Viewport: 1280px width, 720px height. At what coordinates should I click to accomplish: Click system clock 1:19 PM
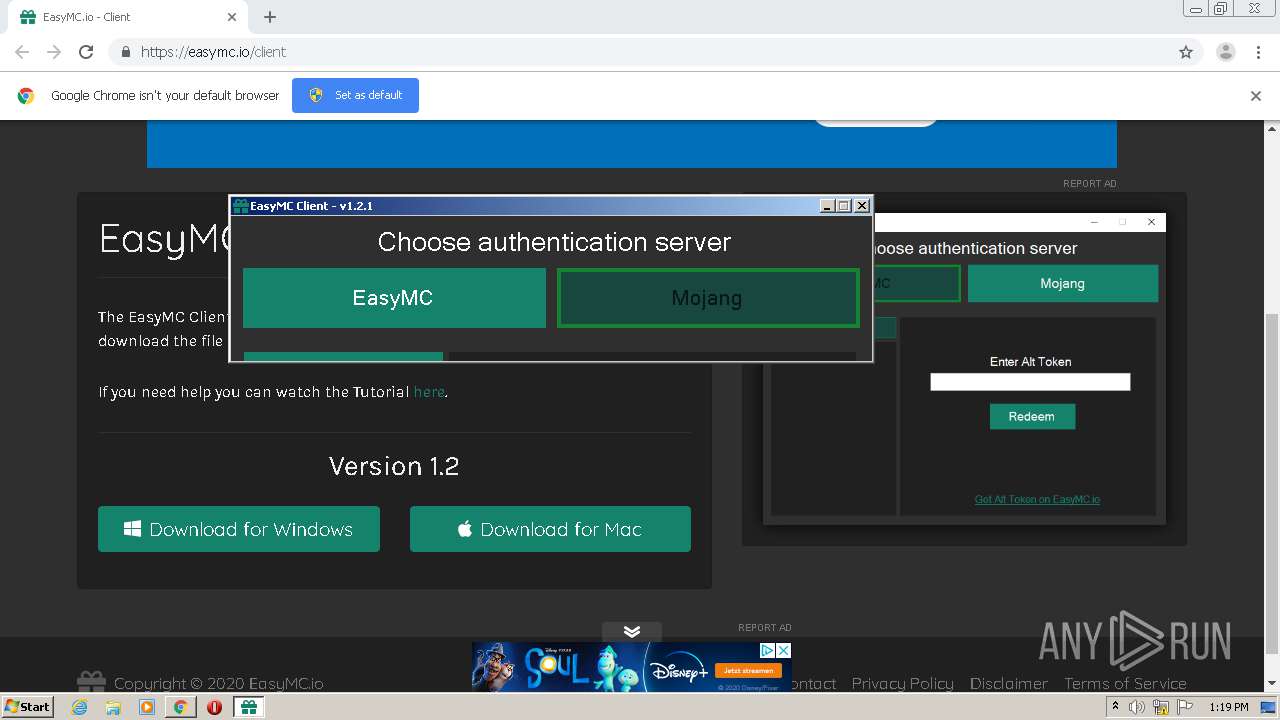(1228, 707)
